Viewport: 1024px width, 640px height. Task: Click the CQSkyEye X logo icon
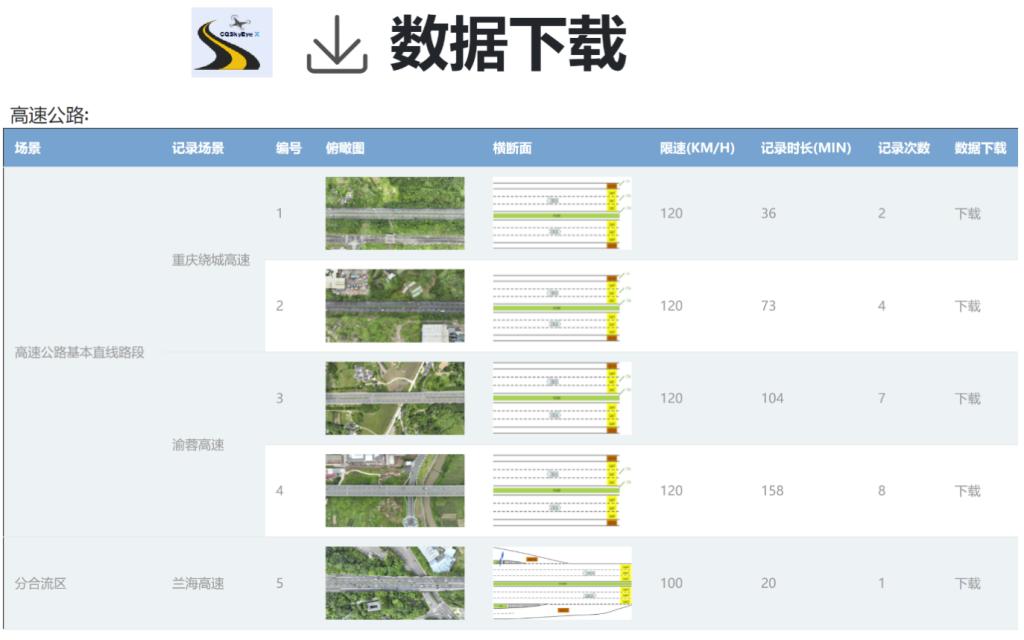tap(231, 42)
